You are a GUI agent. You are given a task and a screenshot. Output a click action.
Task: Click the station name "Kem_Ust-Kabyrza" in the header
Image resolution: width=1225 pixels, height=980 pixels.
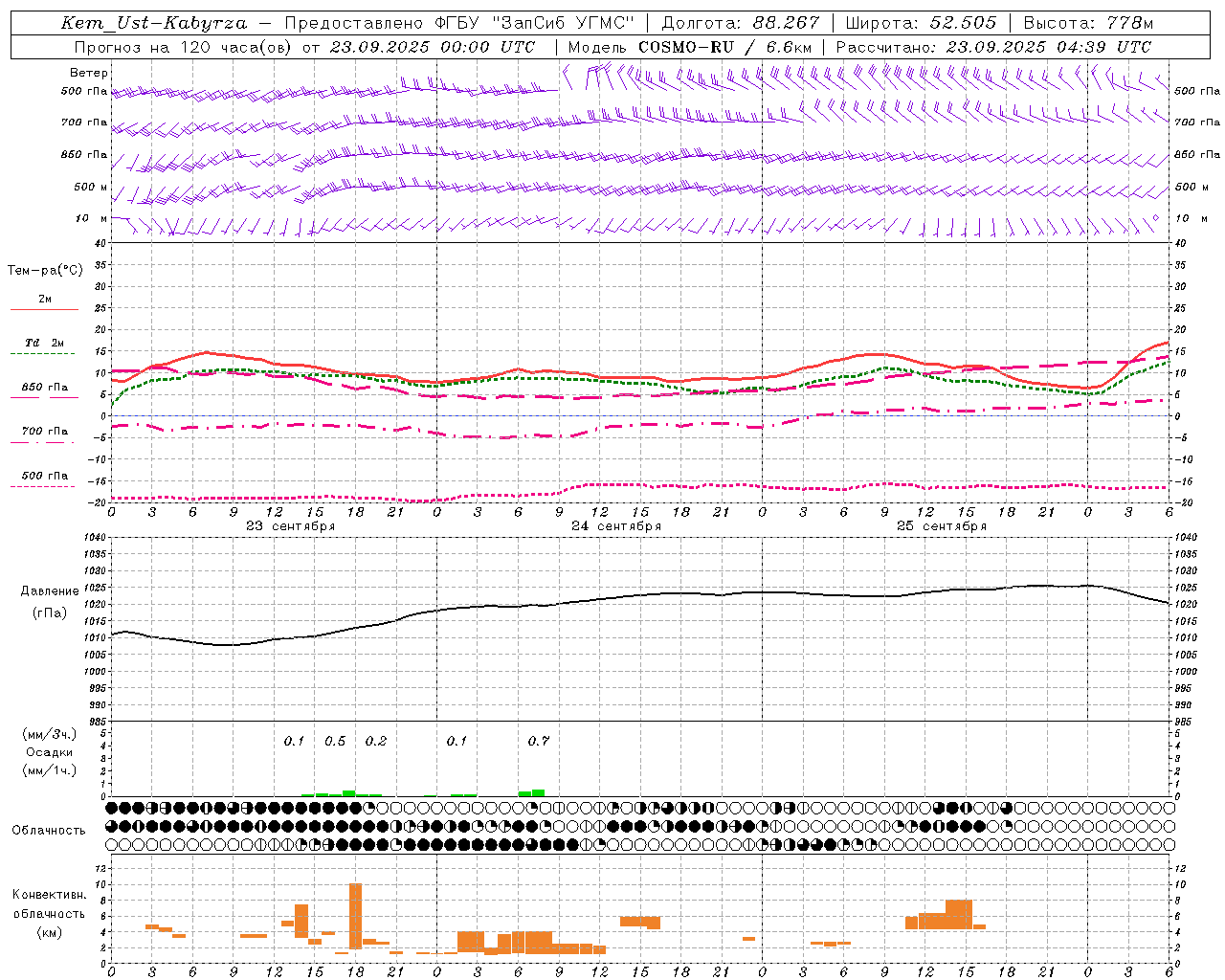(x=154, y=23)
